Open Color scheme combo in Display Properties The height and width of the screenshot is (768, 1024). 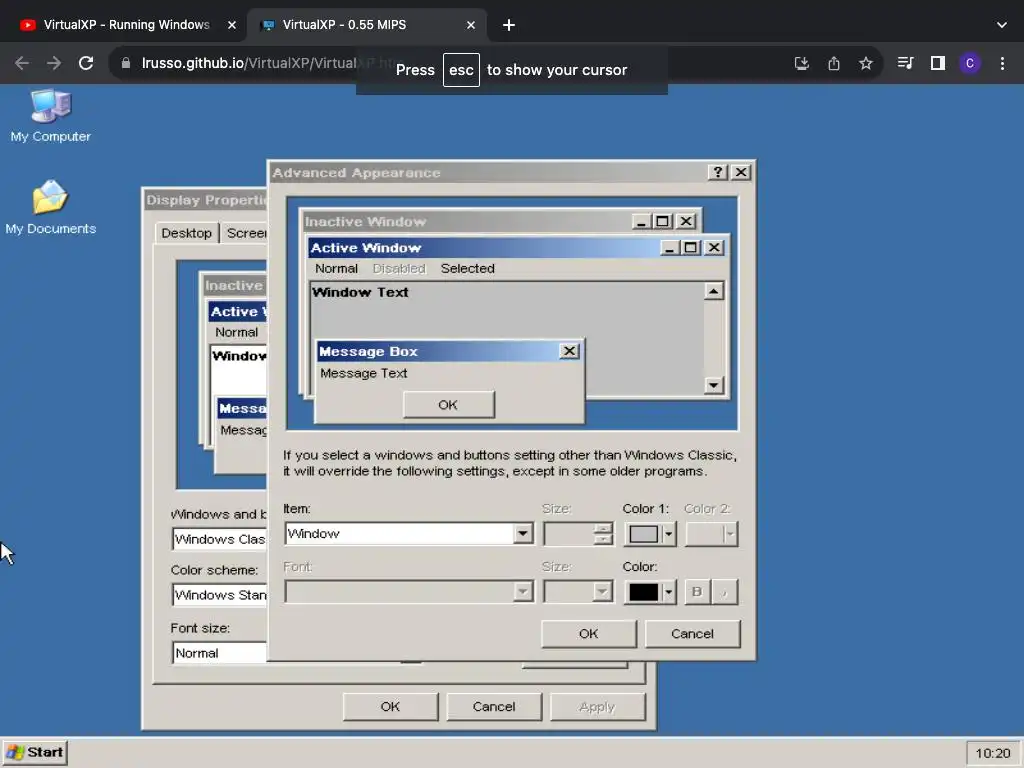click(x=219, y=595)
